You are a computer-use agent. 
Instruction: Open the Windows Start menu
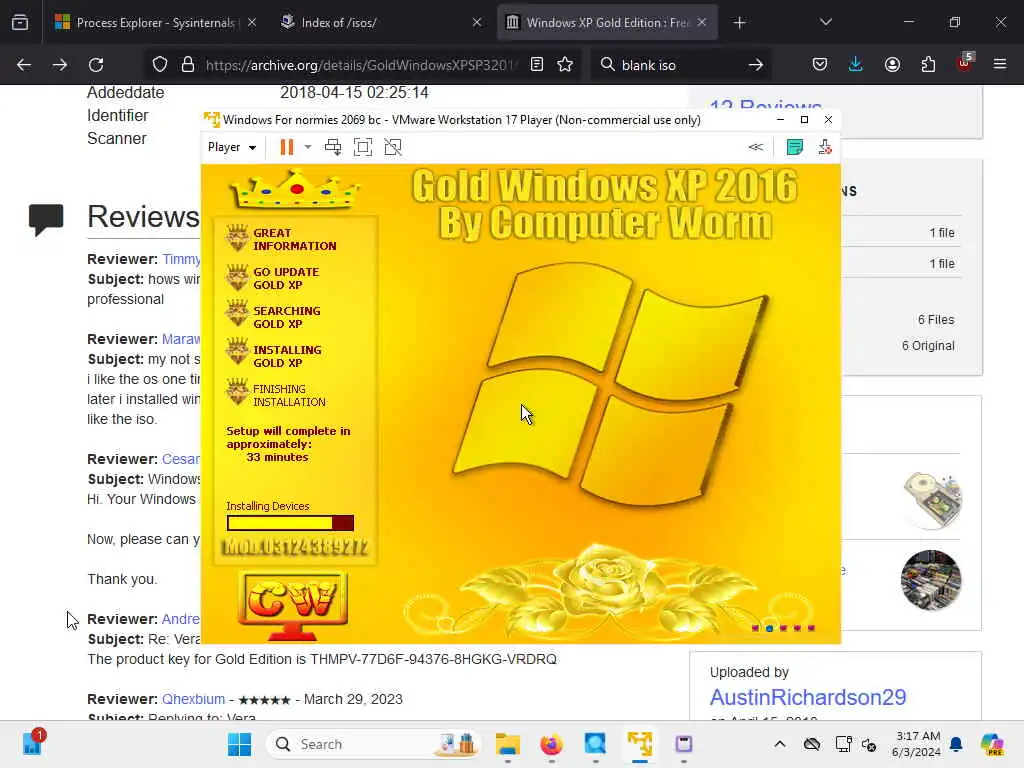239,744
